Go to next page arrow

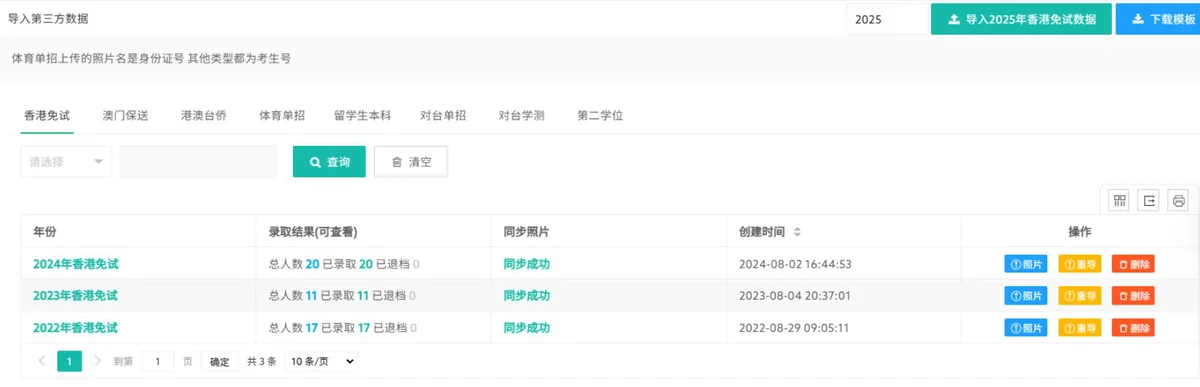pos(97,361)
